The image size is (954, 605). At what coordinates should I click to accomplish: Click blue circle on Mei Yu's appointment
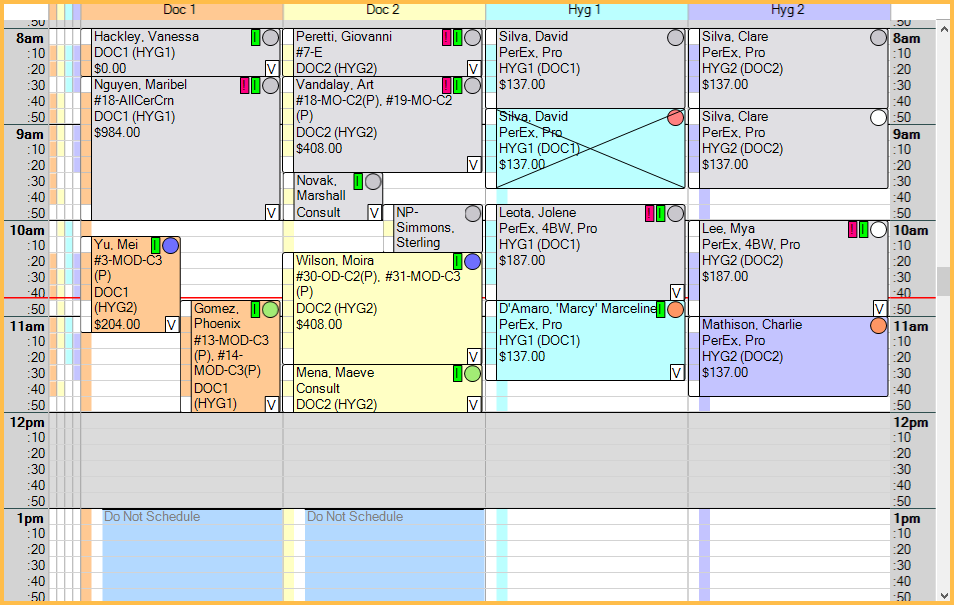pos(170,246)
